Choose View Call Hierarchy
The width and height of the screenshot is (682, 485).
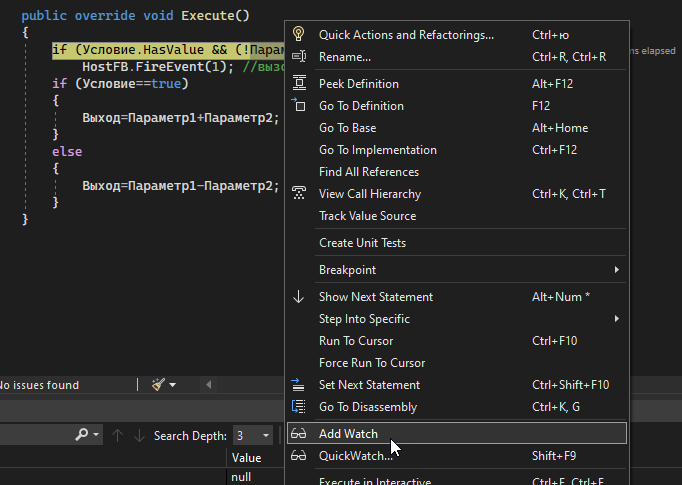click(457, 194)
